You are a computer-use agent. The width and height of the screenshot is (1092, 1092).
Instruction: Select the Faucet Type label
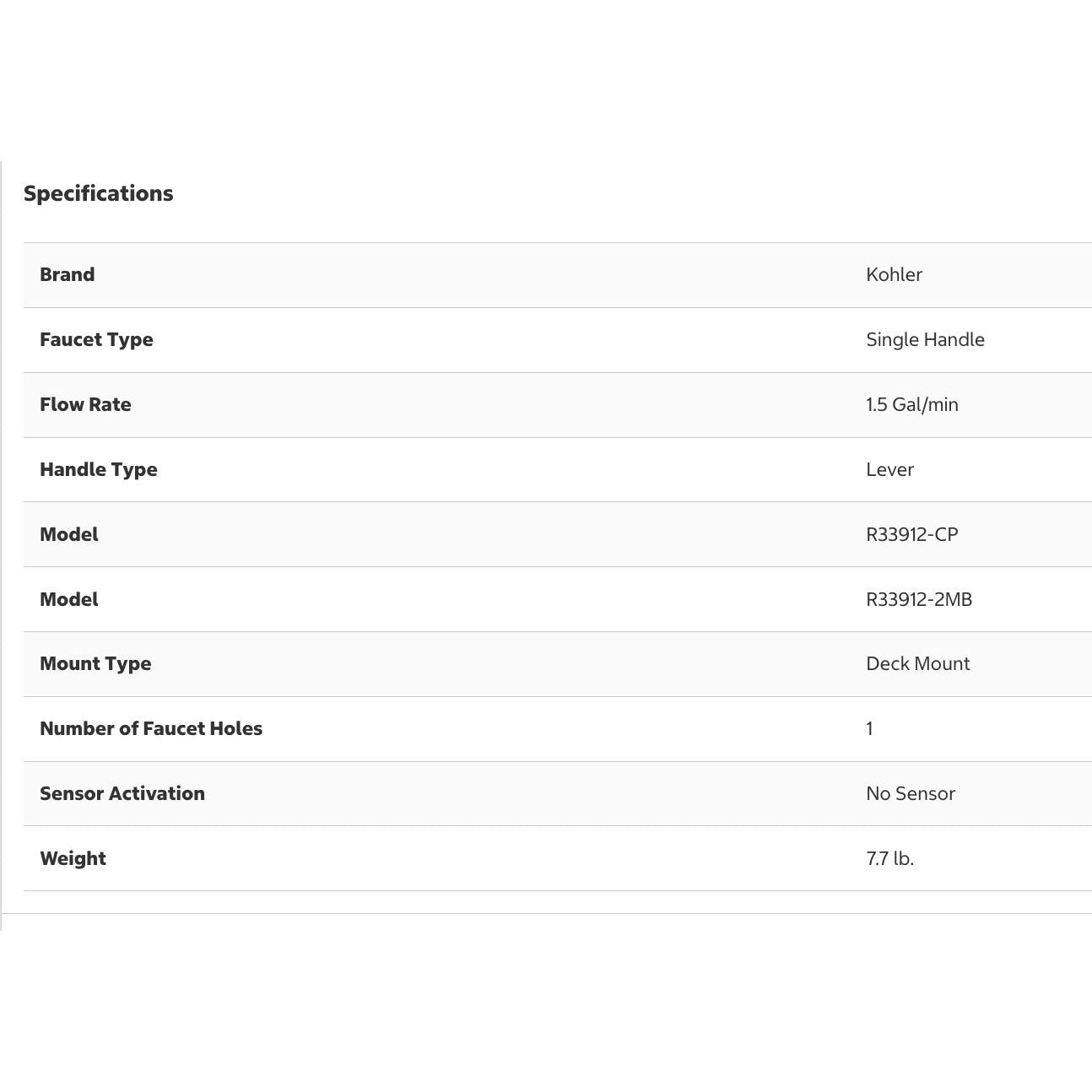(x=96, y=339)
